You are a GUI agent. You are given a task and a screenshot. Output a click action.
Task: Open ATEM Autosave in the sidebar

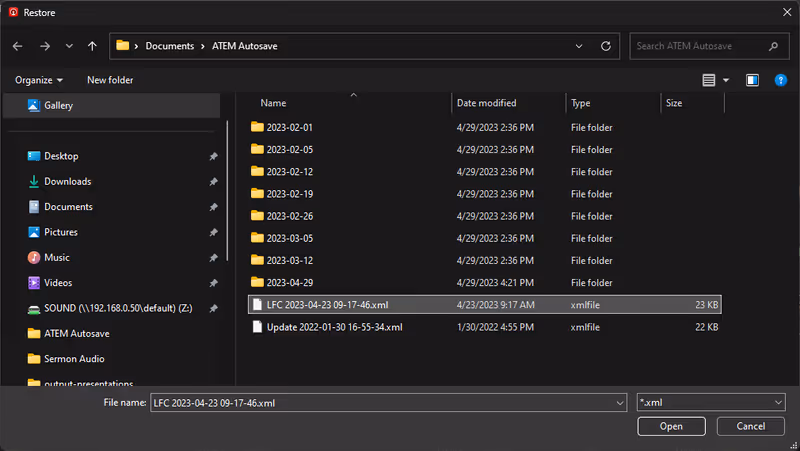(77, 334)
